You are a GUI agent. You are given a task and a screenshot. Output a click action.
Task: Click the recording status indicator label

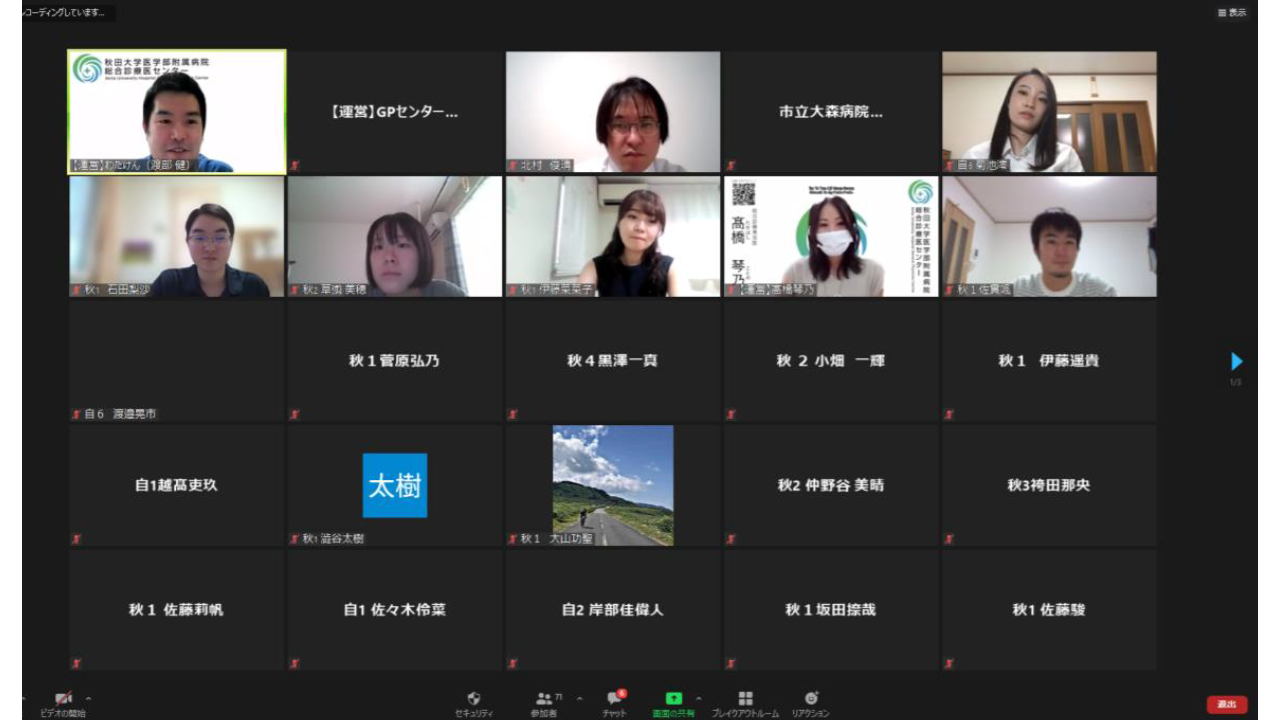[x=68, y=12]
